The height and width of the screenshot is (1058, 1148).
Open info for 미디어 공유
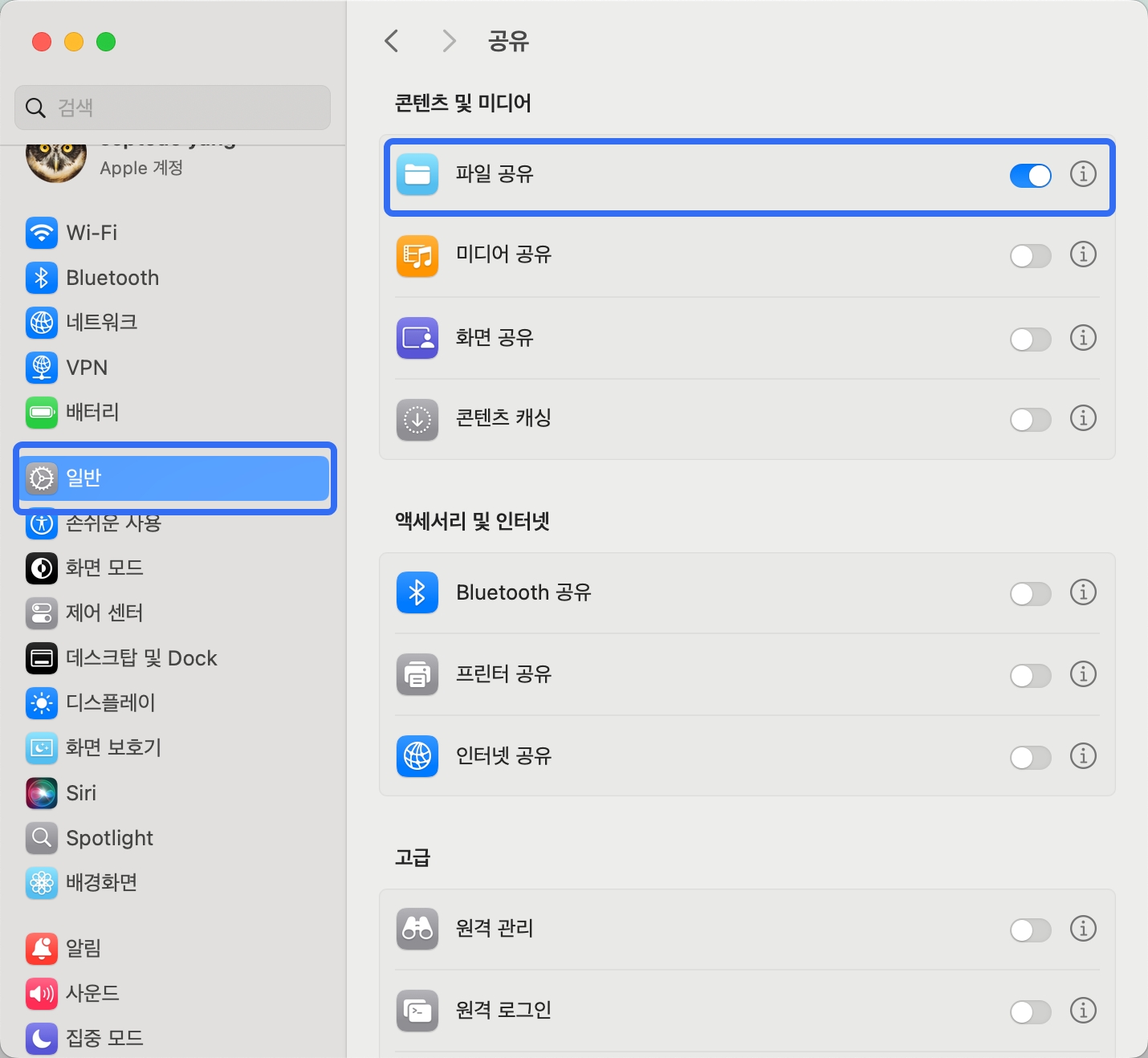point(1083,254)
